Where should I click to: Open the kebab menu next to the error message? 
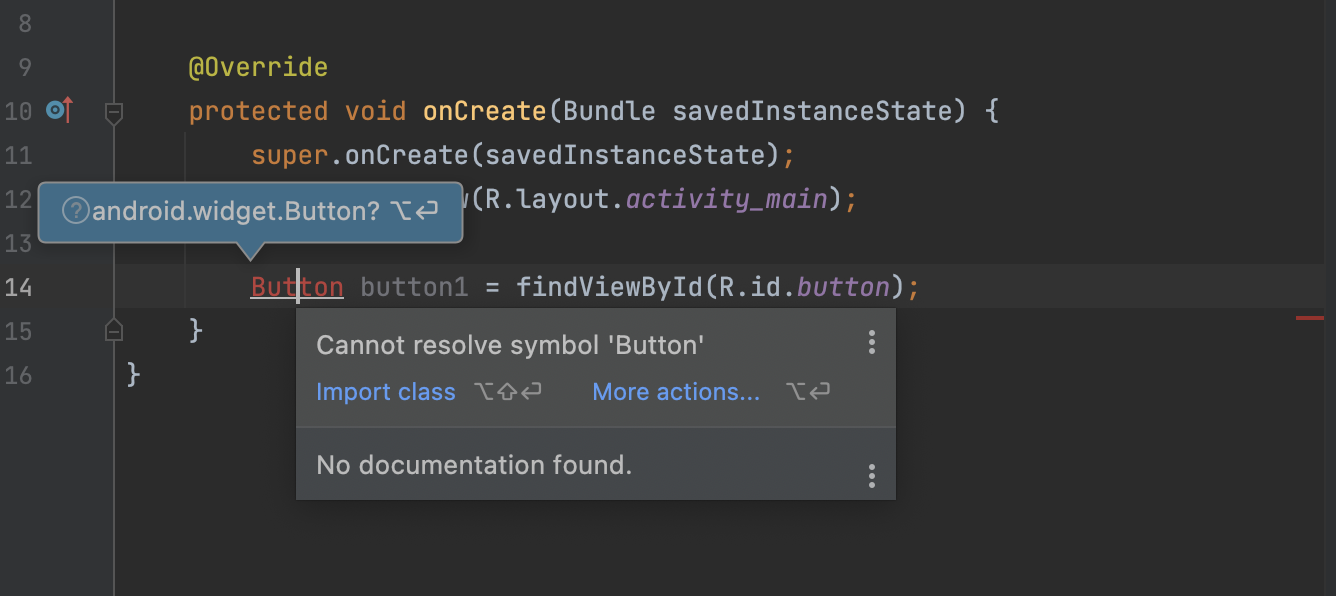point(871,343)
